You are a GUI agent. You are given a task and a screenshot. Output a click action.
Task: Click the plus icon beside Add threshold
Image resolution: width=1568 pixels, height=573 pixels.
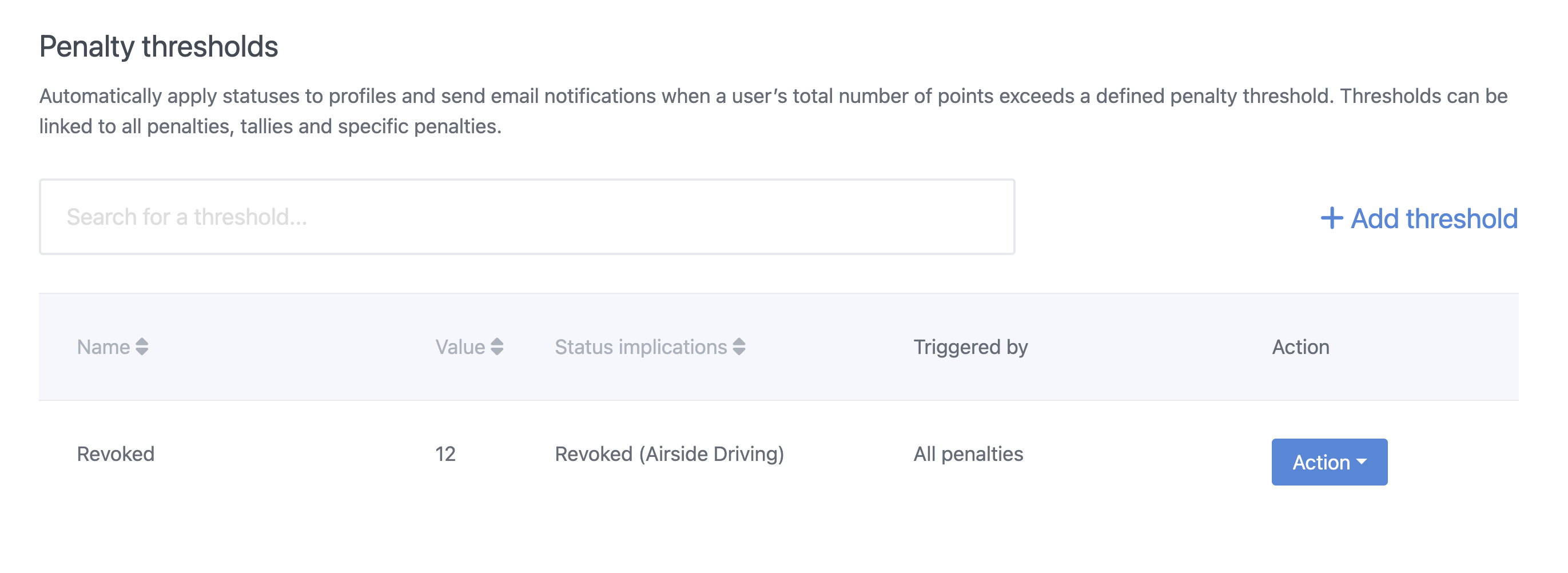(1331, 218)
